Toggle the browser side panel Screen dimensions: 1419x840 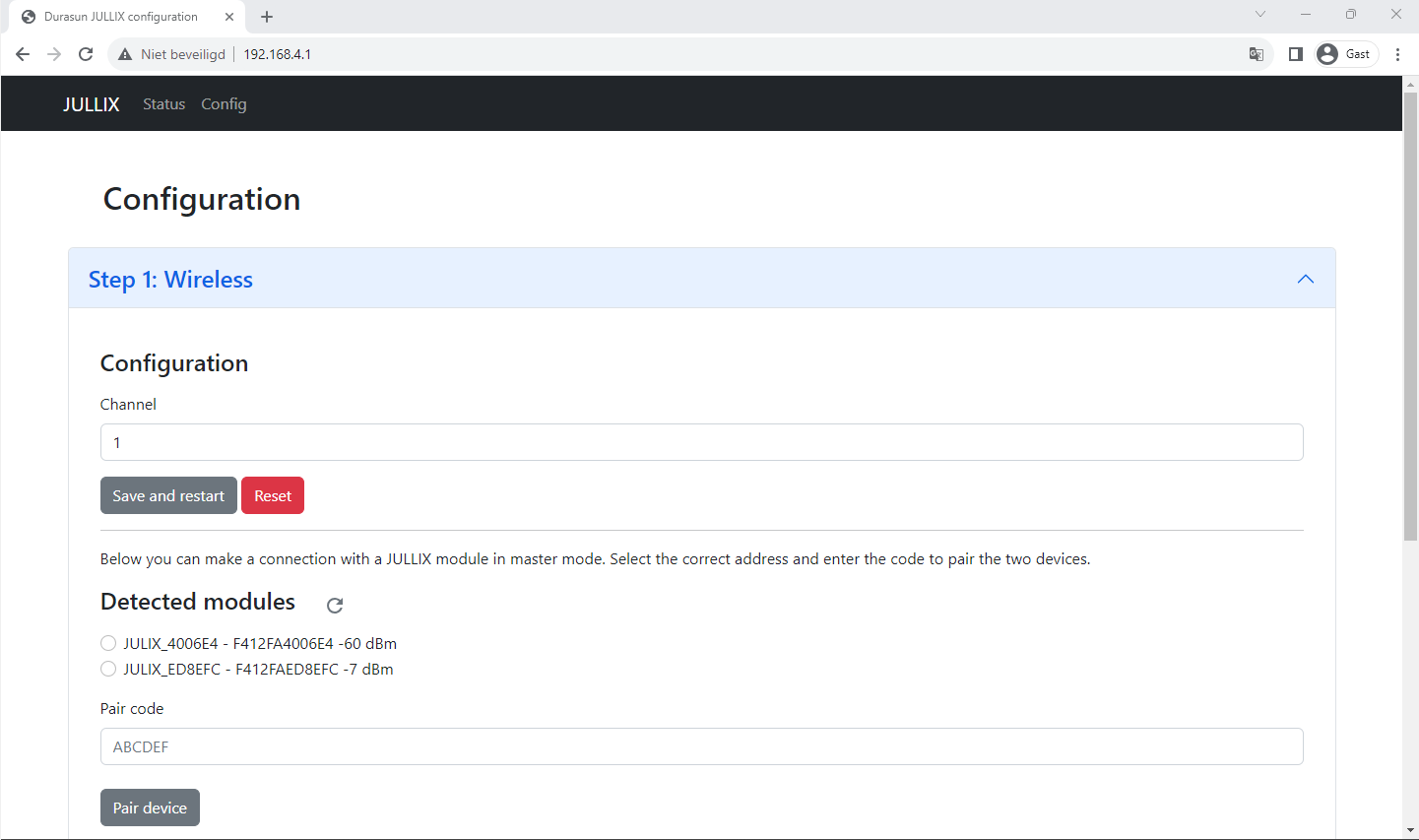1296,54
